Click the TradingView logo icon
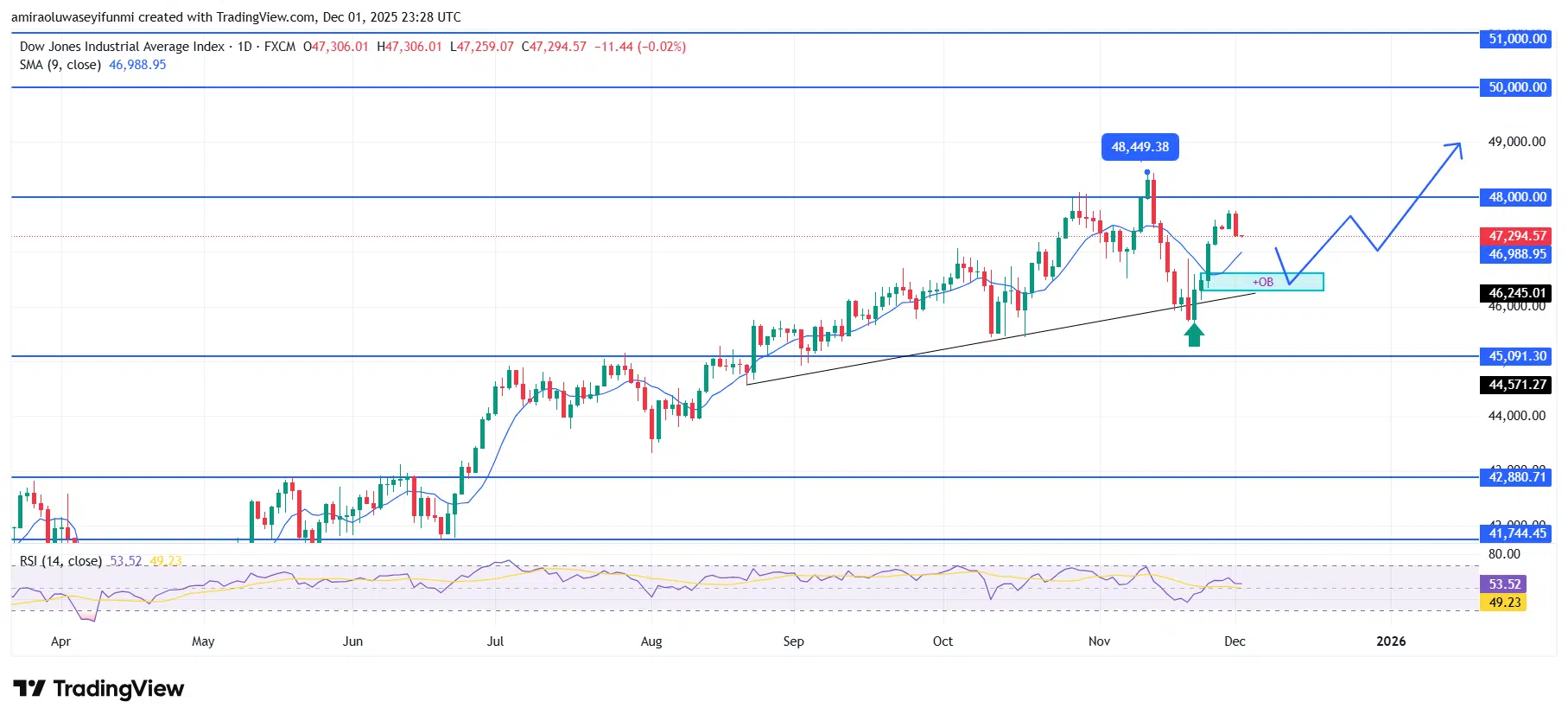Viewport: 1568px width, 721px height. (x=29, y=689)
